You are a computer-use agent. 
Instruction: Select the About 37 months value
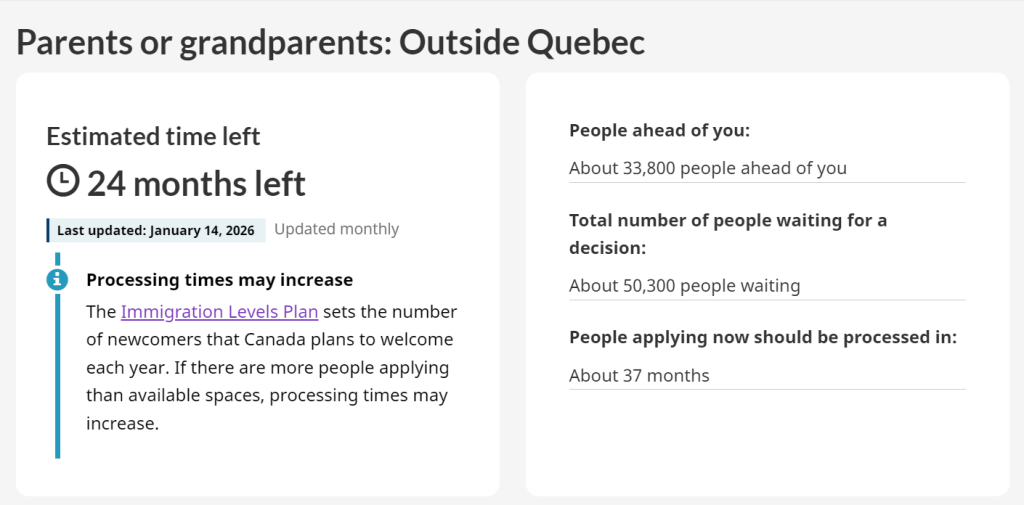[639, 376]
